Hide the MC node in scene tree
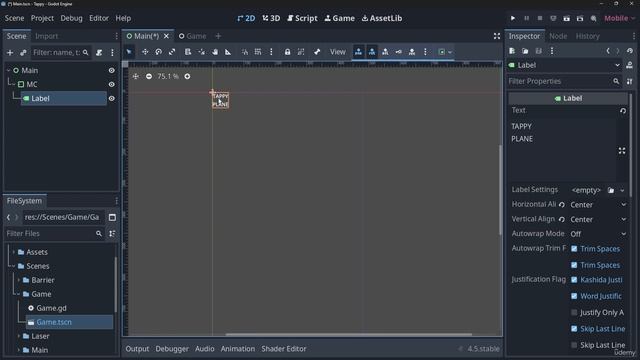 coord(111,84)
